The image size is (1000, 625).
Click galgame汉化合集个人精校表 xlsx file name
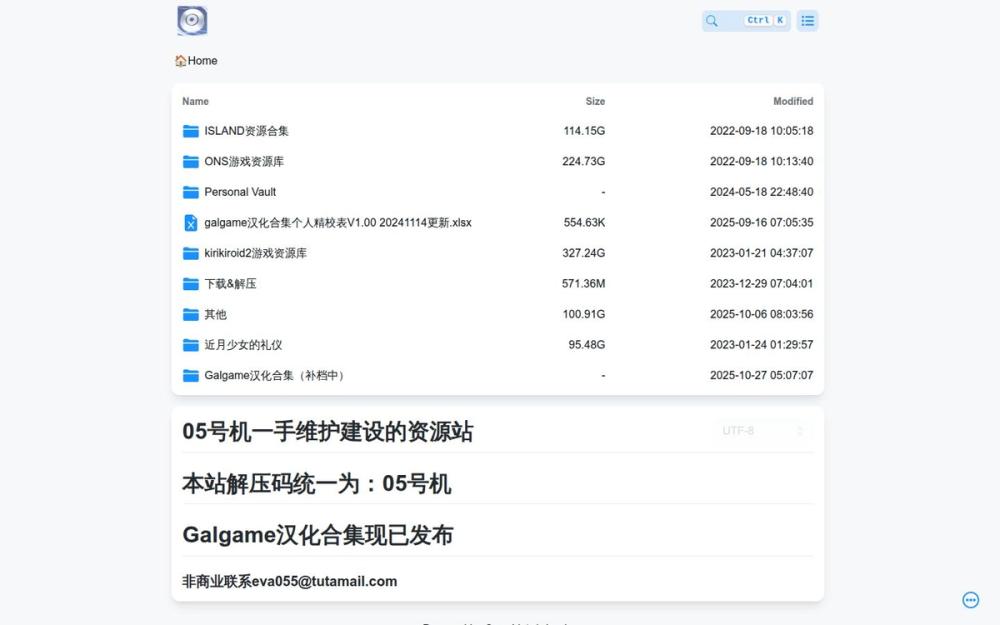(337, 223)
